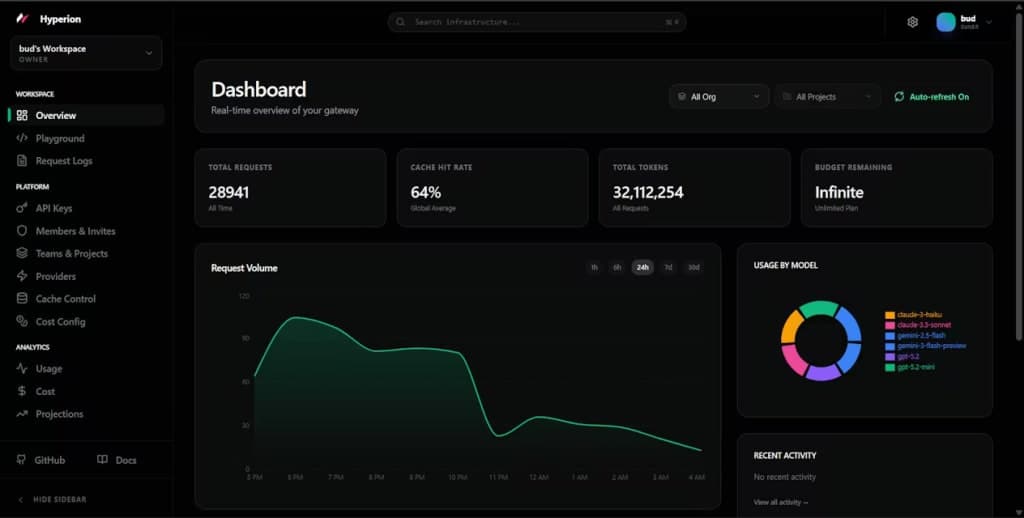Screen dimensions: 1024x518
Task: Click the Cost dollar sign icon
Action: pos(22,391)
